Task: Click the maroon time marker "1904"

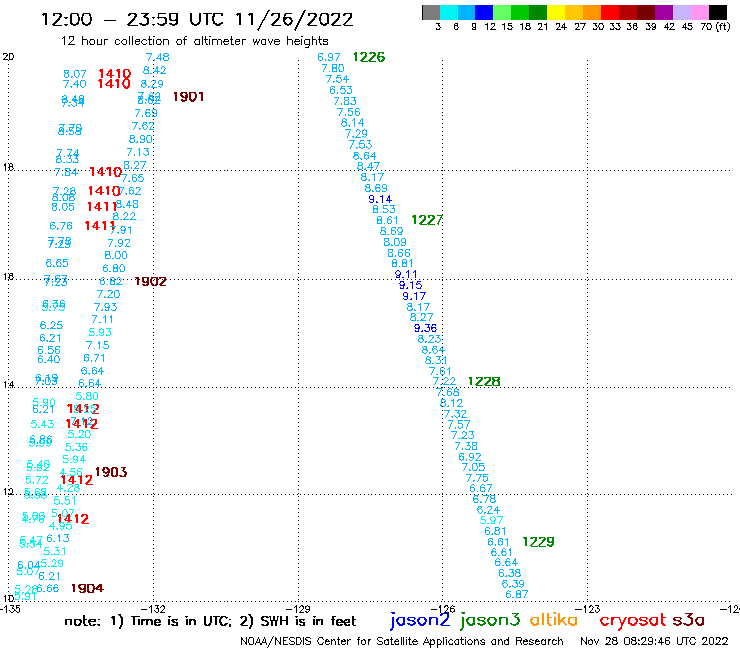Action: (87, 588)
